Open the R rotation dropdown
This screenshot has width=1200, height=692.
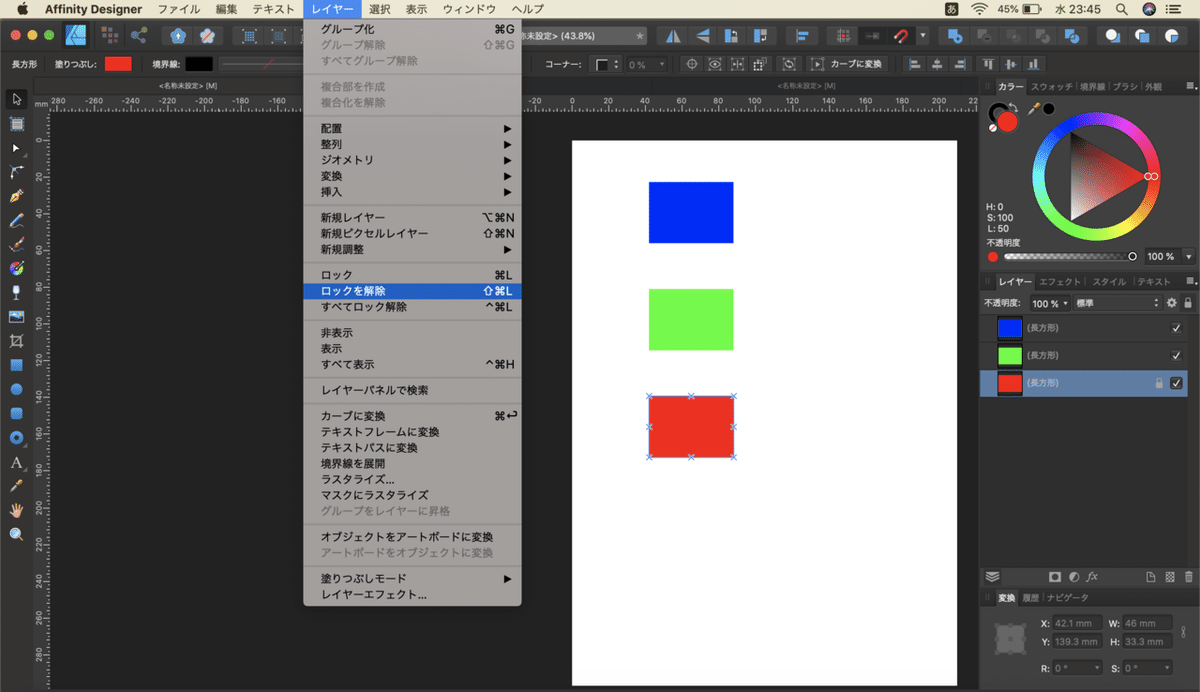1096,667
